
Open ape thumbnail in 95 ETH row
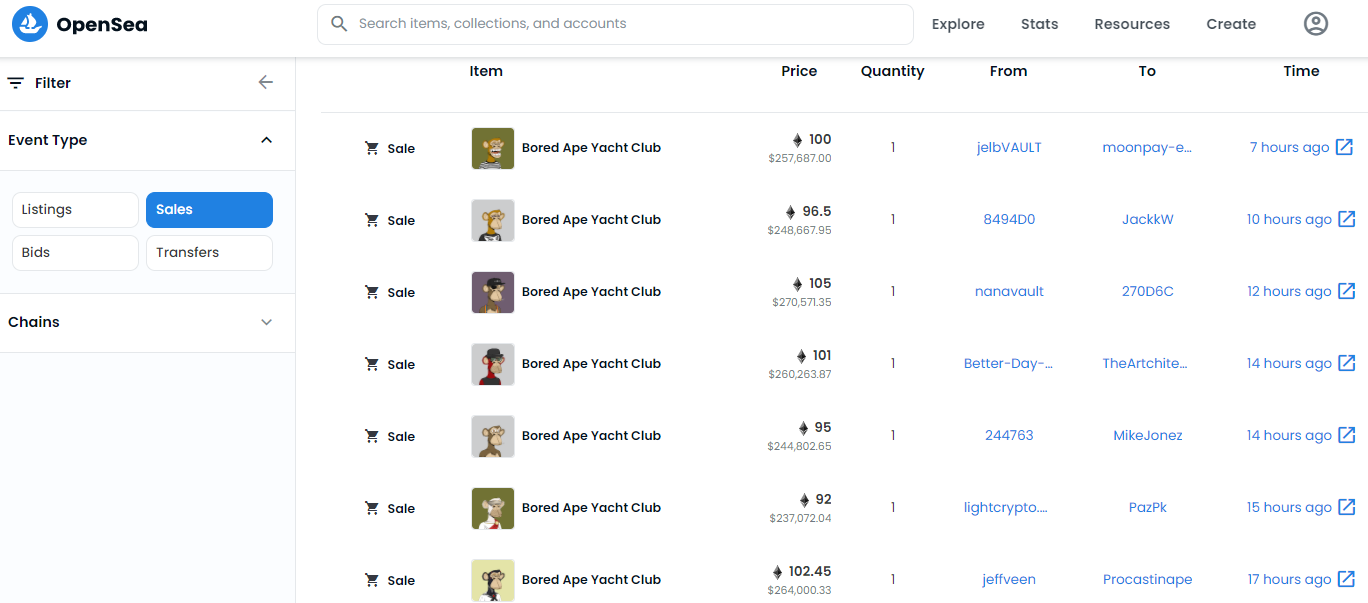click(x=493, y=436)
